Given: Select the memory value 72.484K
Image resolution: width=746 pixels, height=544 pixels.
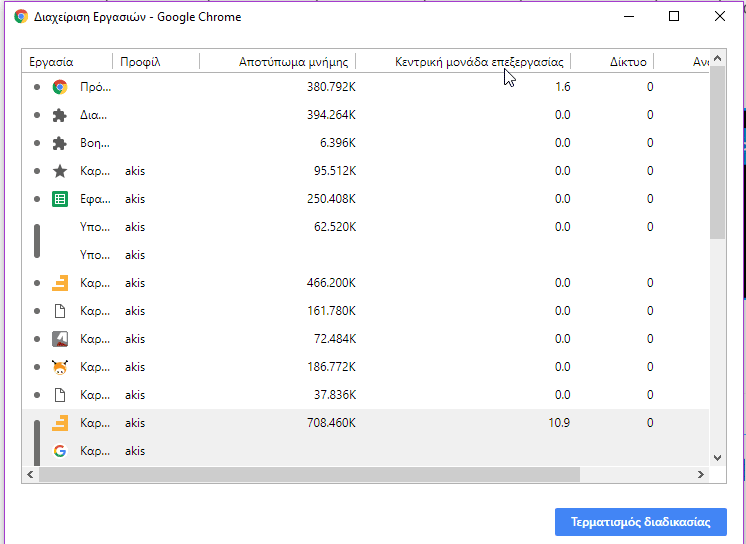Looking at the screenshot, I should [x=335, y=339].
